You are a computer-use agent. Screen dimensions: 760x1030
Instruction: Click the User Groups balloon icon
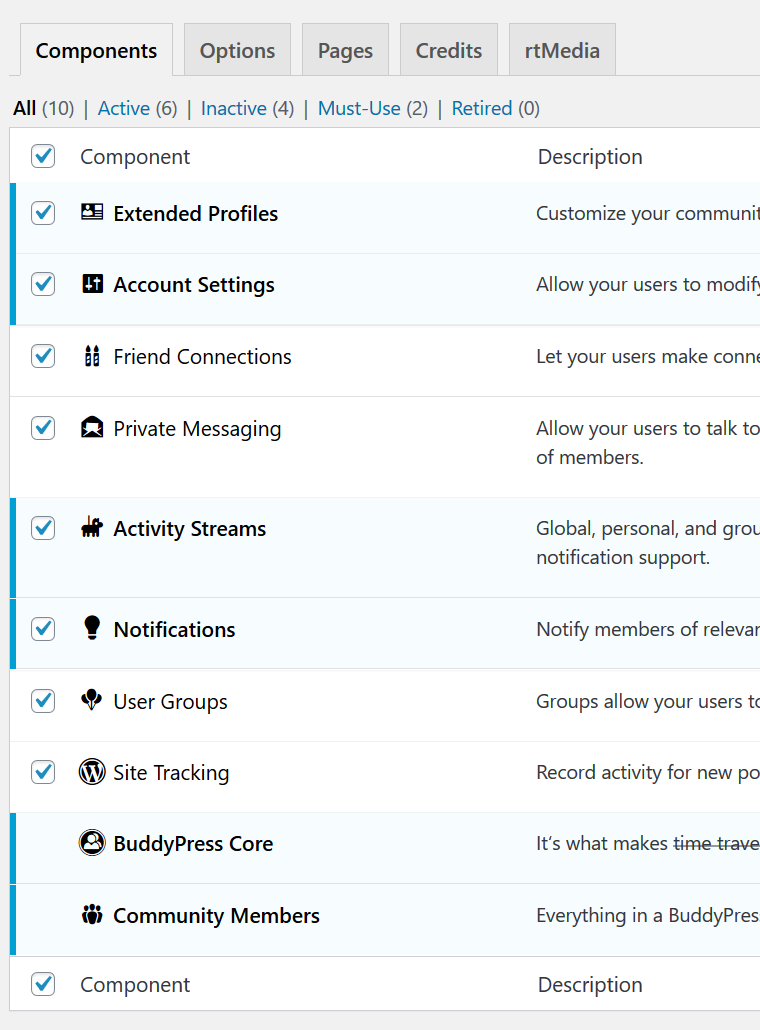click(92, 700)
